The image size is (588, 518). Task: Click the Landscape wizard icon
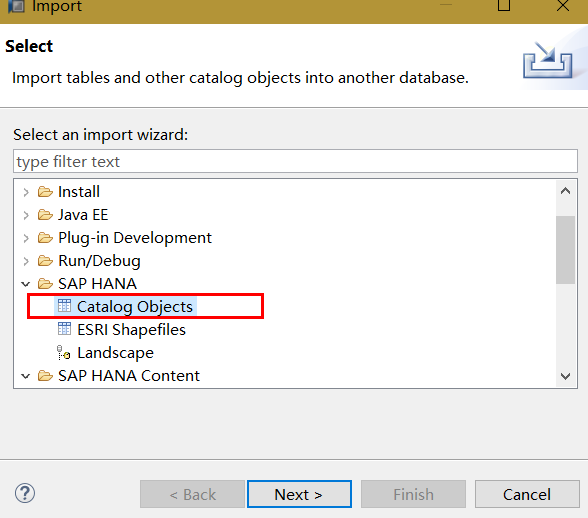click(63, 353)
